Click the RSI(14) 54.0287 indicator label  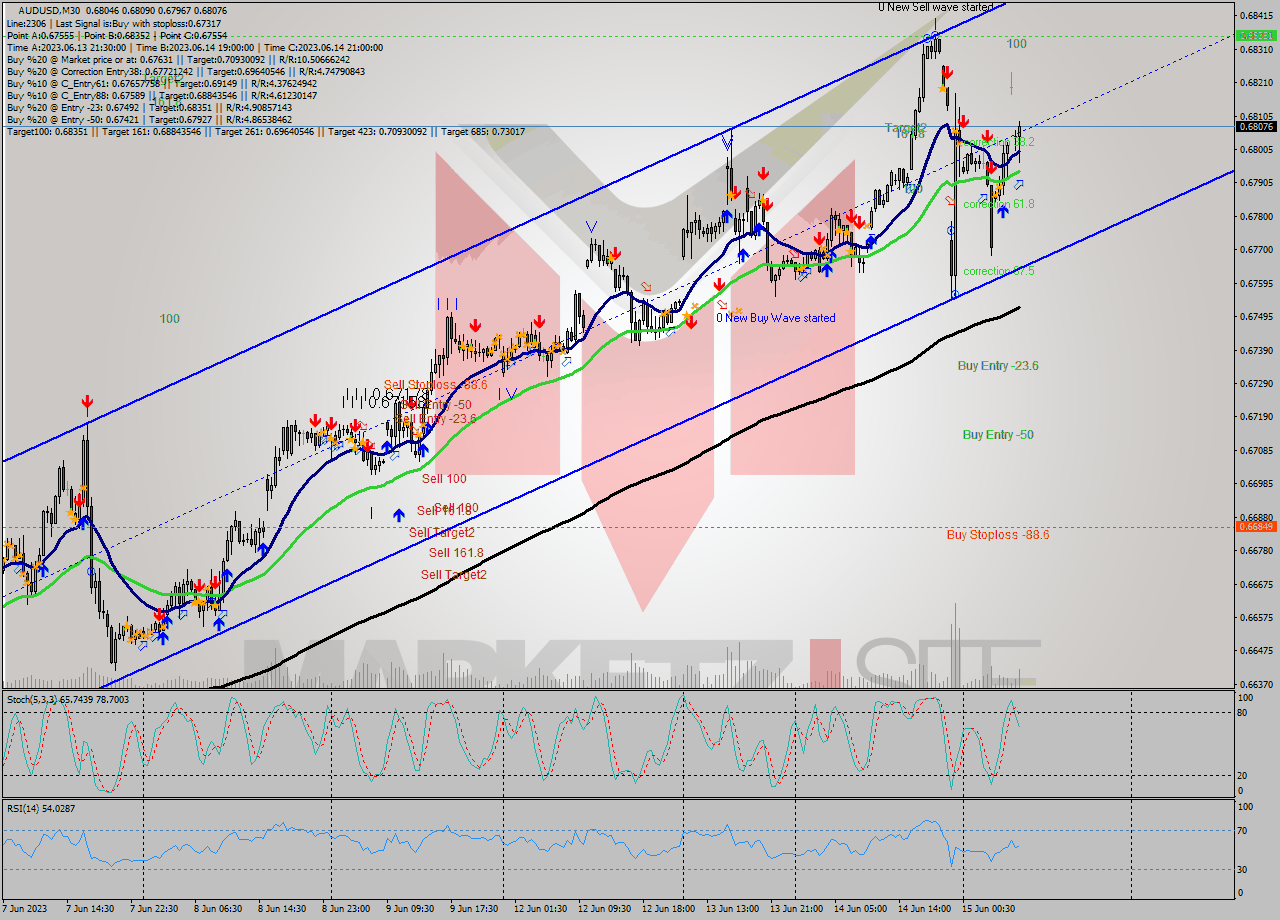click(41, 808)
